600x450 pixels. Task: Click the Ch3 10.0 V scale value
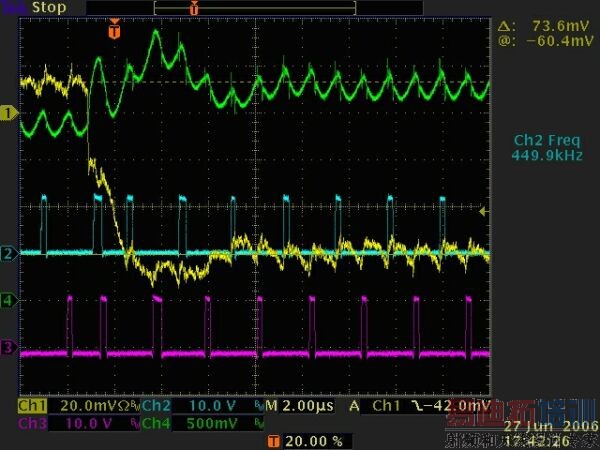click(89, 424)
